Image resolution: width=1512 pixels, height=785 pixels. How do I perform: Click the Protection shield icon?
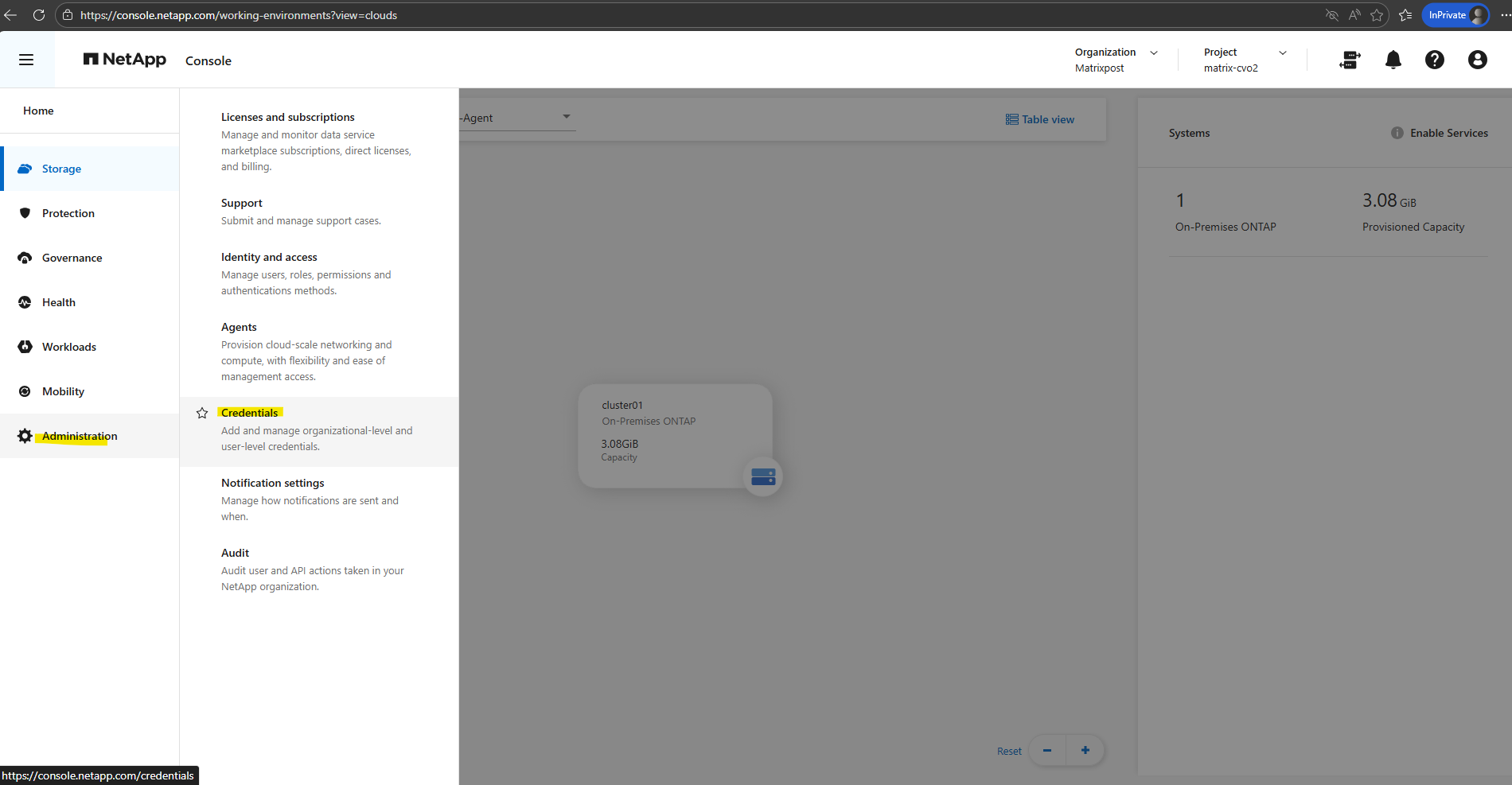[x=25, y=213]
